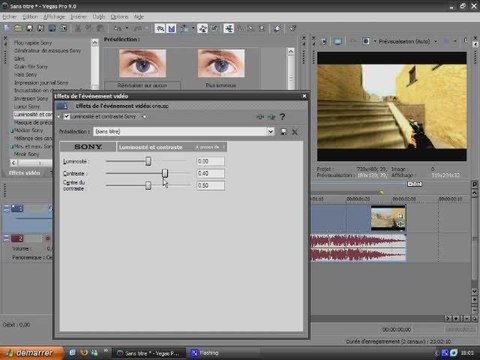Choose the Plus lumineux preset thumbnail
Screen dimensions: 480x360
pos(221,64)
